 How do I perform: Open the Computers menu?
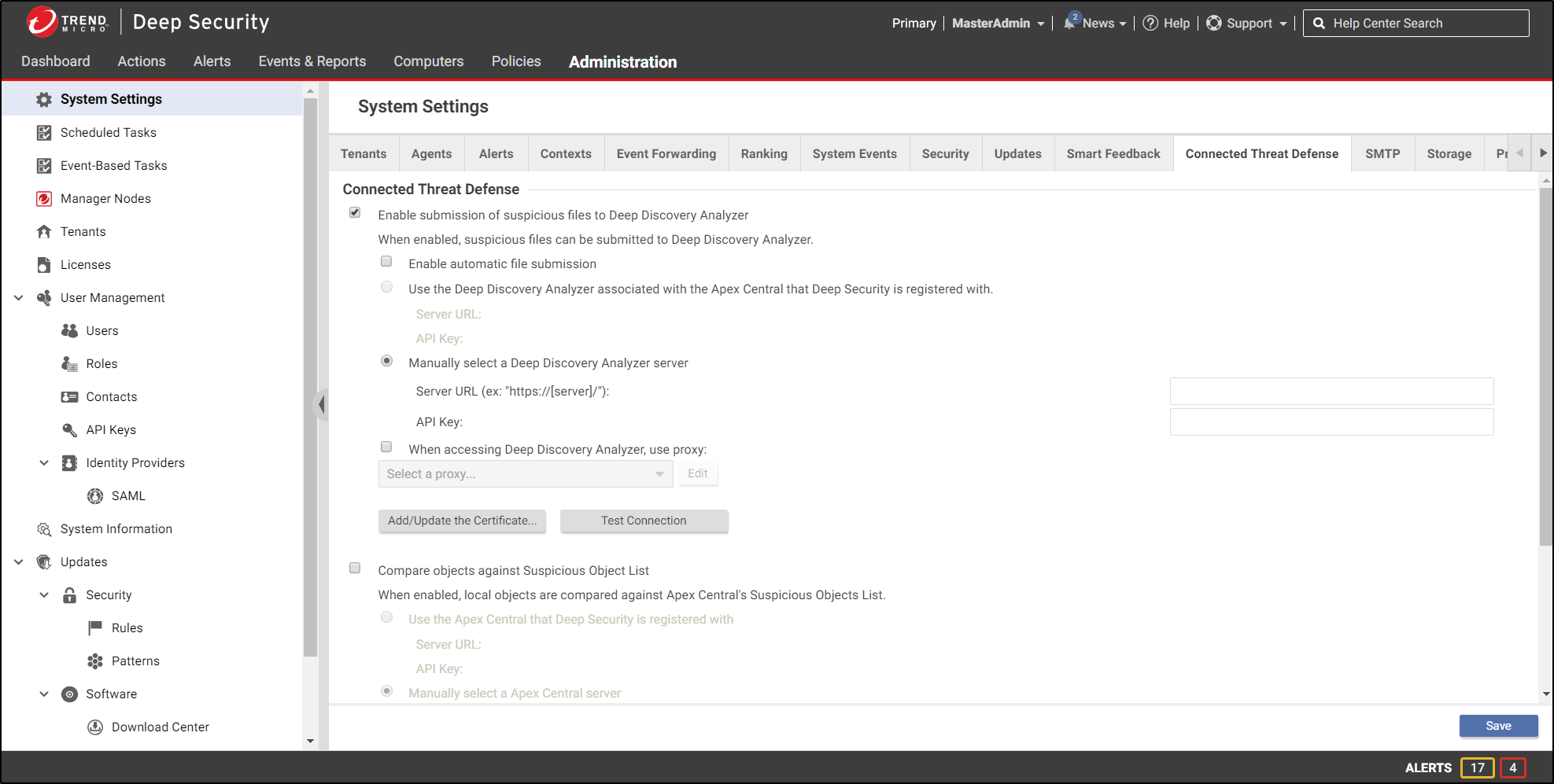pos(428,61)
